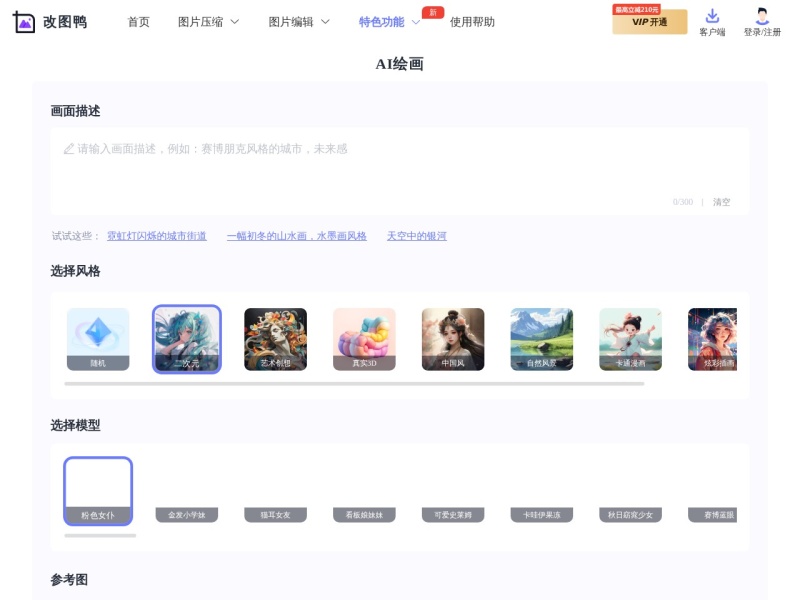Viewport: 800px width, 600px height.
Task: Try the 一幅初冬的山水画，水墨画风格 suggestion
Action: click(296, 236)
